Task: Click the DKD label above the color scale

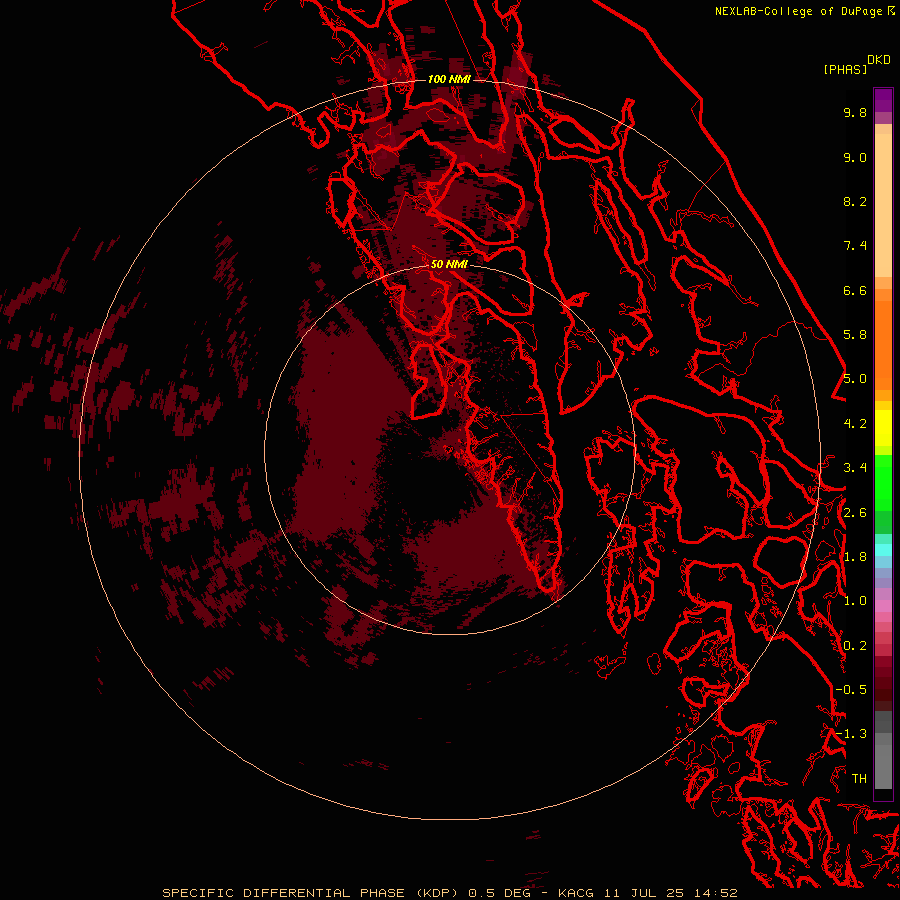Action: 879,60
